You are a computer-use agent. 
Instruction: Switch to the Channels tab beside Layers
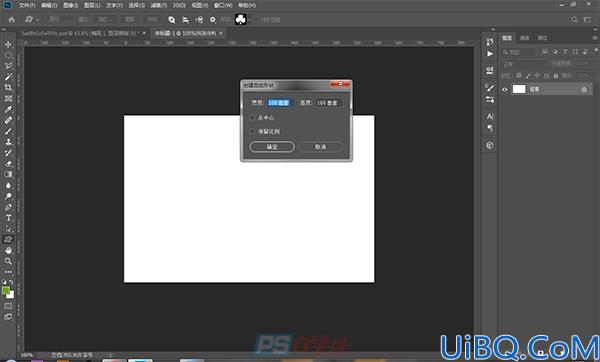525,38
